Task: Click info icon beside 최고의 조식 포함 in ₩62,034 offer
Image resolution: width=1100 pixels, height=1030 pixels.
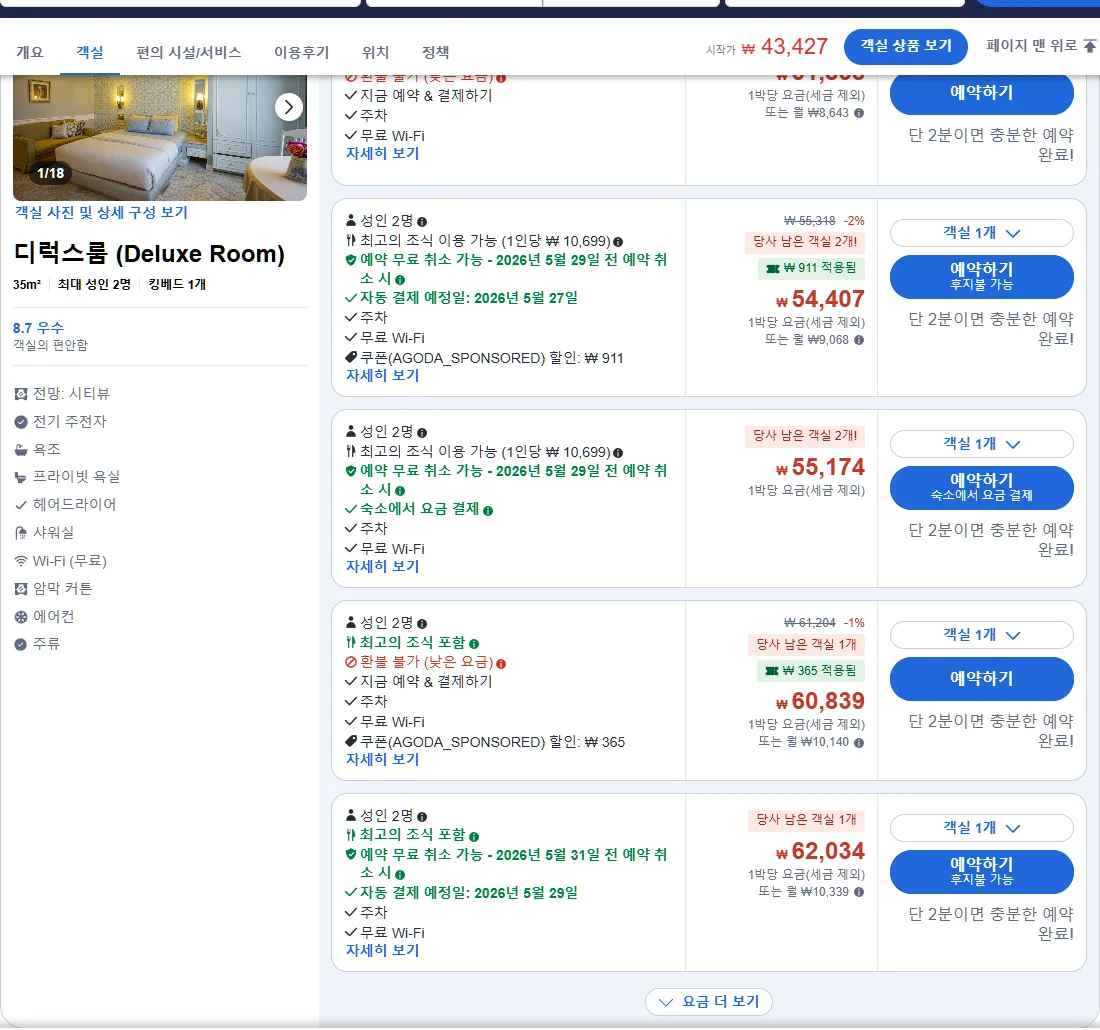Action: pyautogui.click(x=474, y=836)
